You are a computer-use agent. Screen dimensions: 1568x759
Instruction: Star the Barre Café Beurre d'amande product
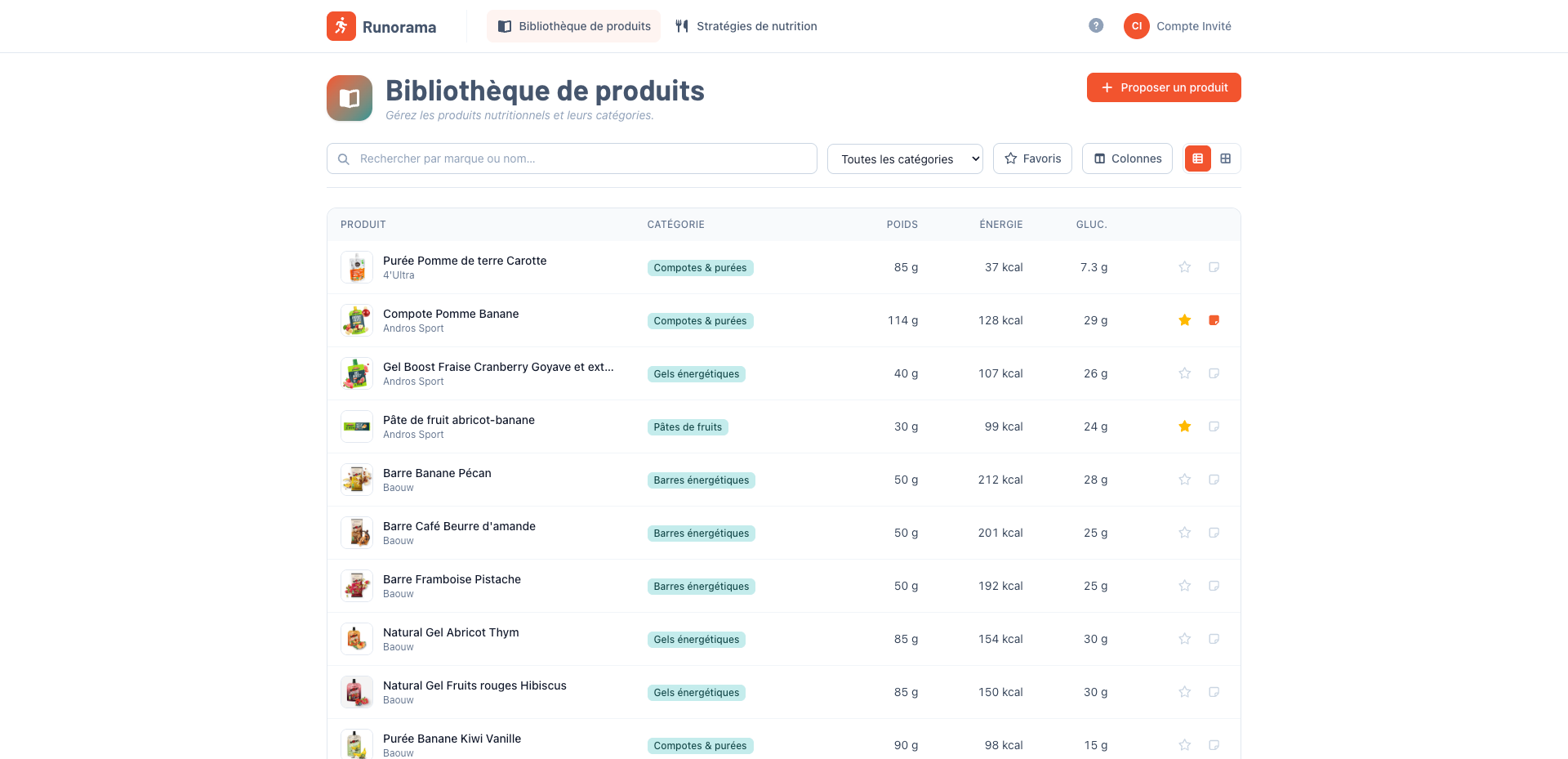pos(1185,533)
